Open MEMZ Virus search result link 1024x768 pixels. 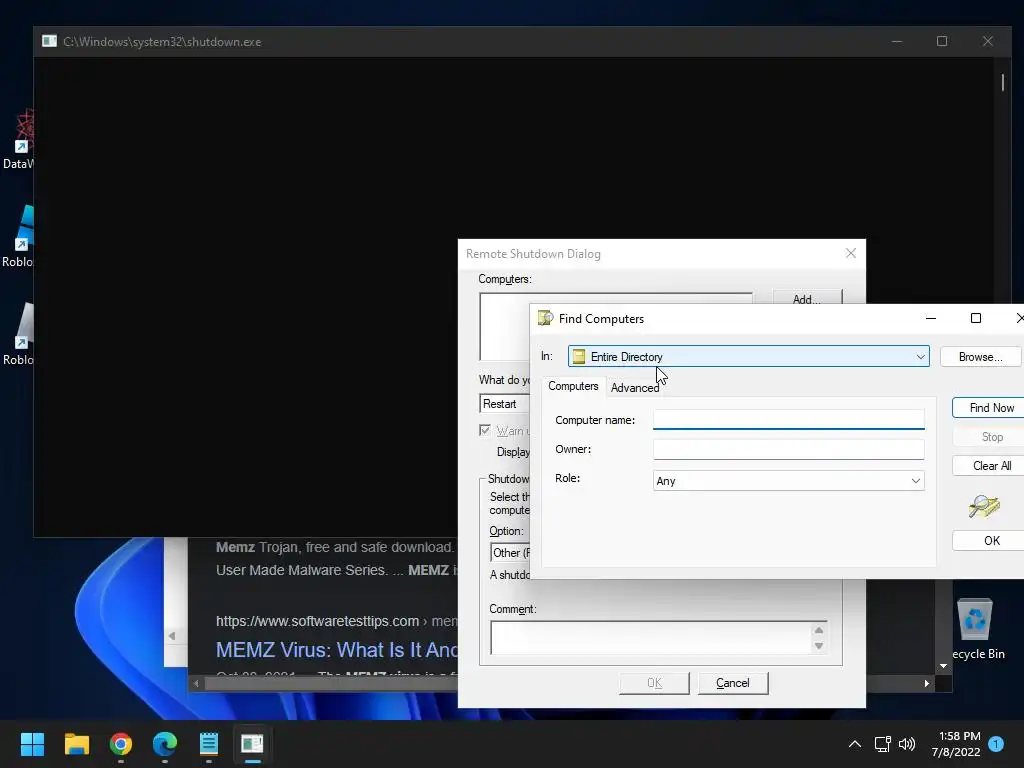click(x=336, y=650)
